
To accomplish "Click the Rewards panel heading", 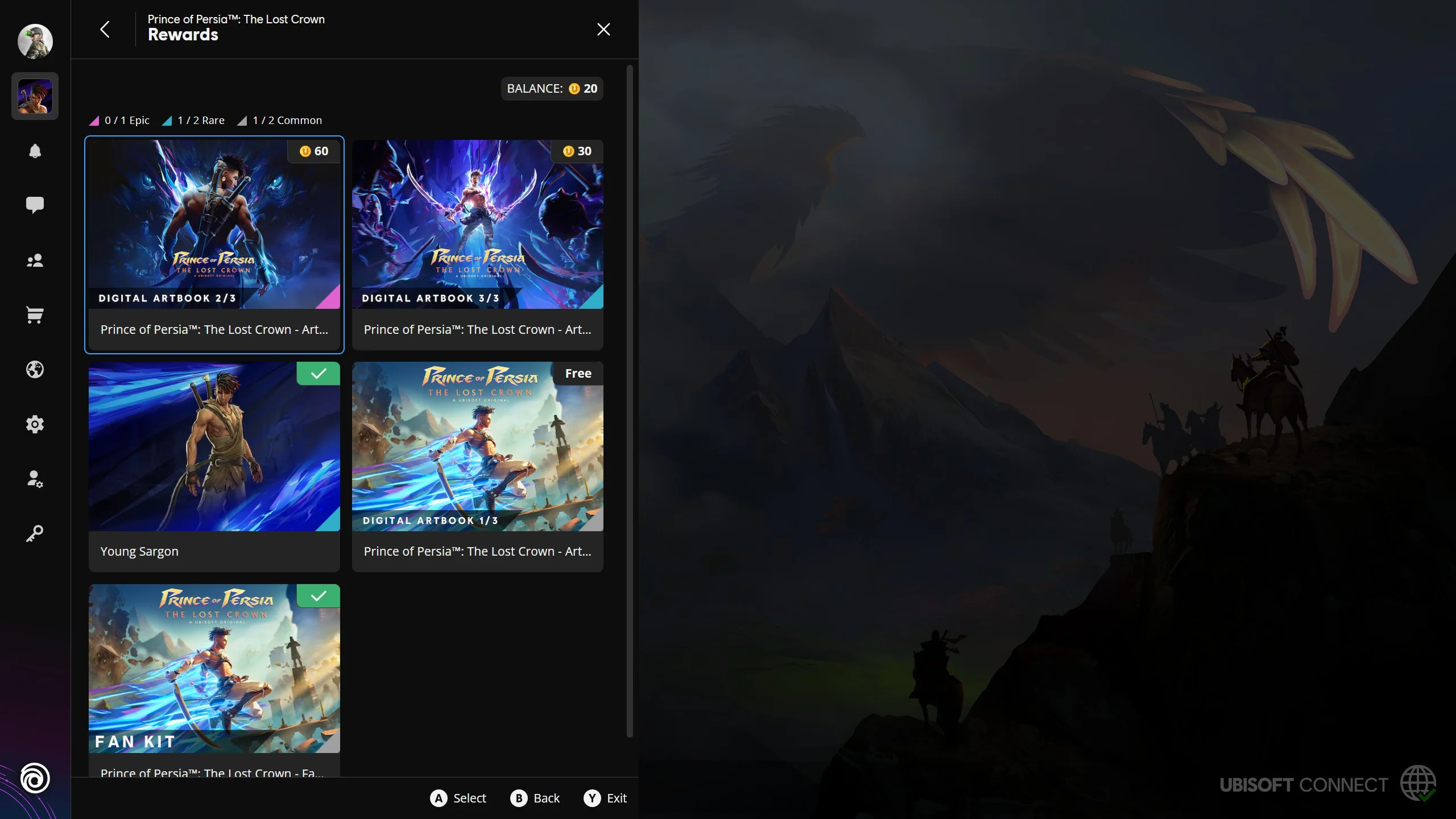I will pyautogui.click(x=183, y=35).
